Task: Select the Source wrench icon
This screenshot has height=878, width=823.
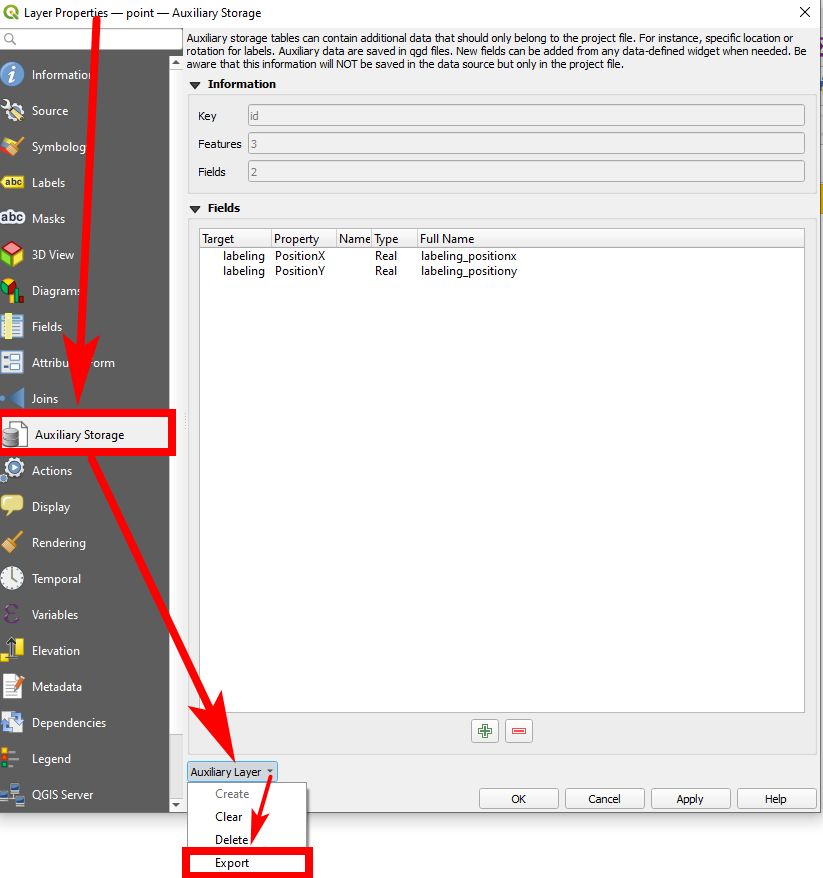Action: pyautogui.click(x=12, y=110)
